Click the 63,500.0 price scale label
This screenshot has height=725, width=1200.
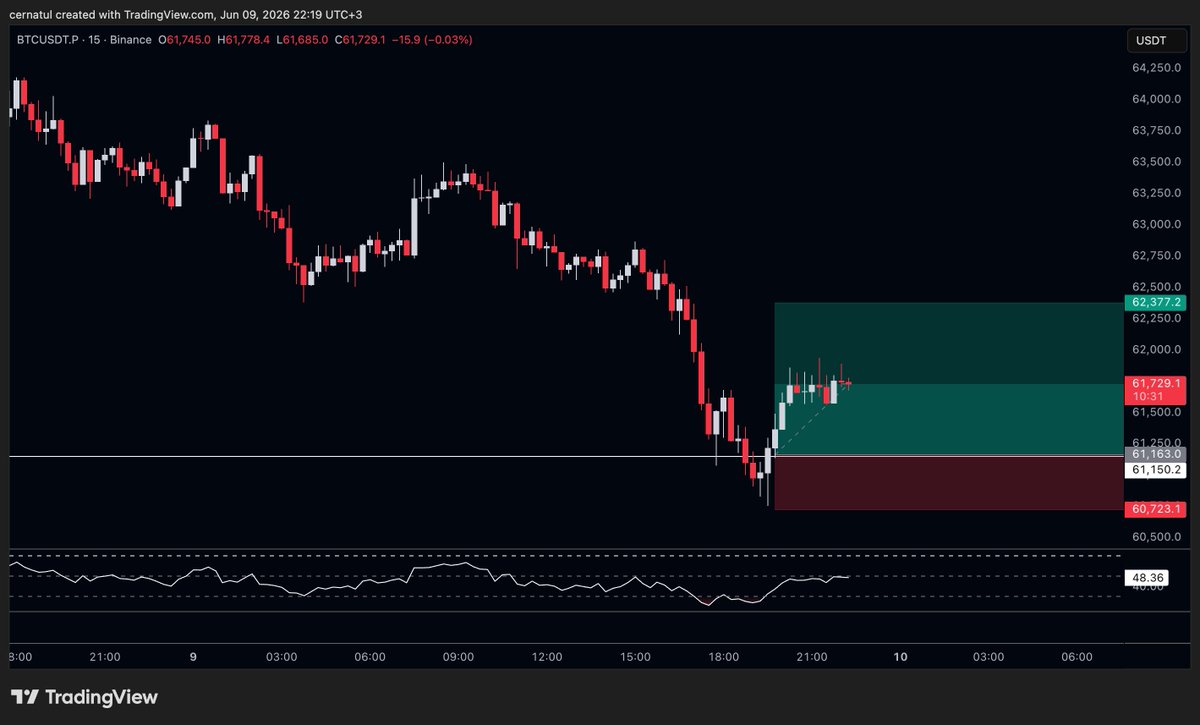(x=1156, y=161)
